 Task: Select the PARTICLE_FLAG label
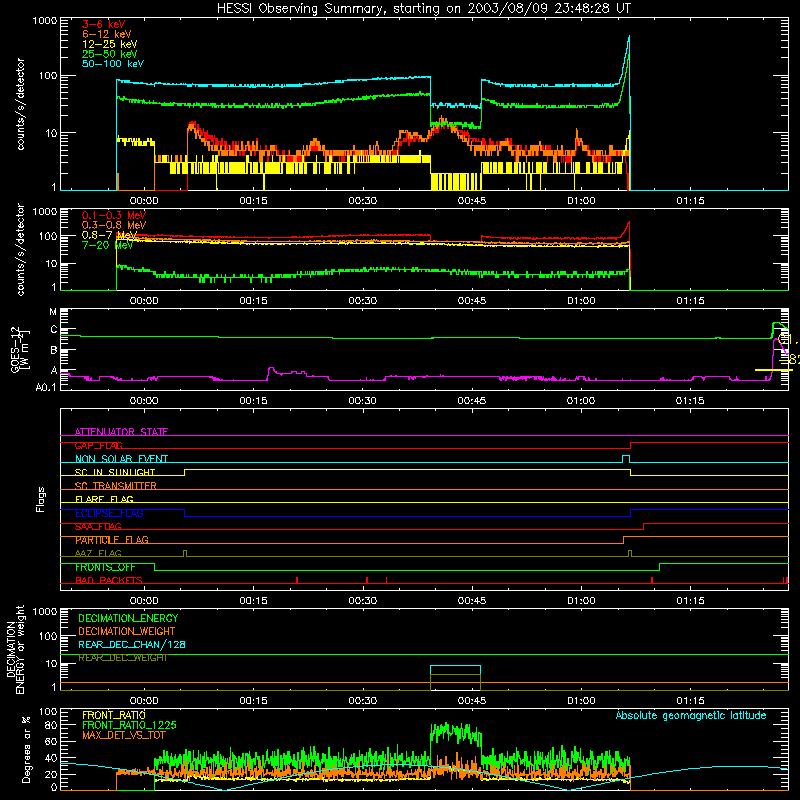[112, 540]
